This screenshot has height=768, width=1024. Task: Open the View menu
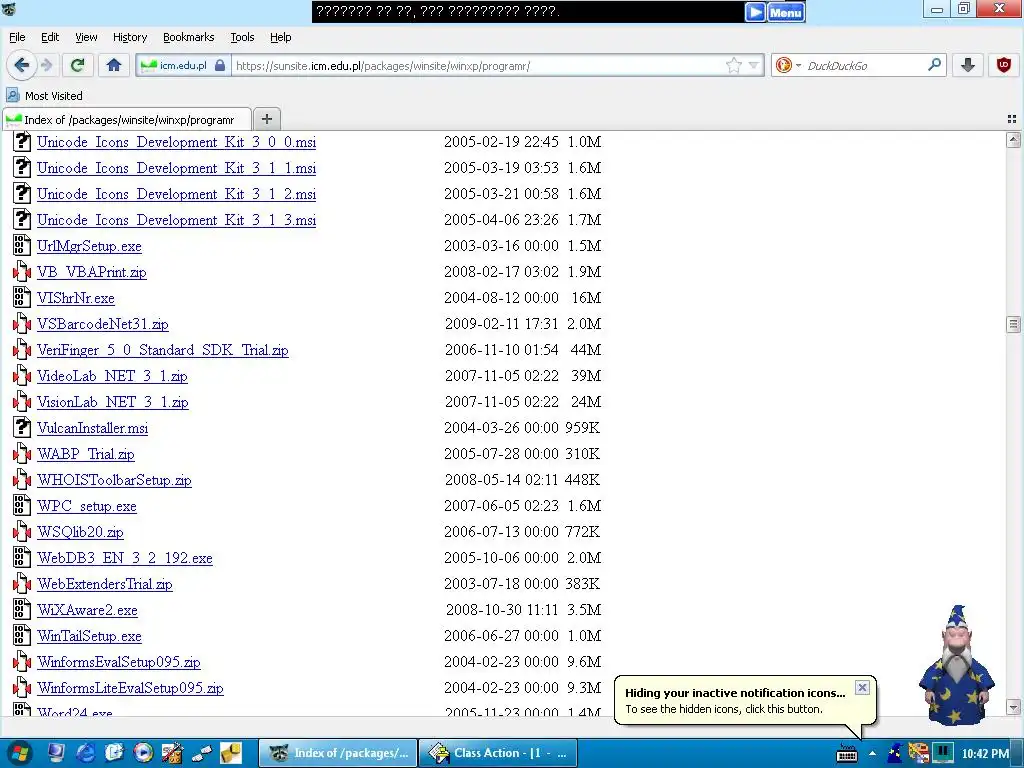pos(86,37)
